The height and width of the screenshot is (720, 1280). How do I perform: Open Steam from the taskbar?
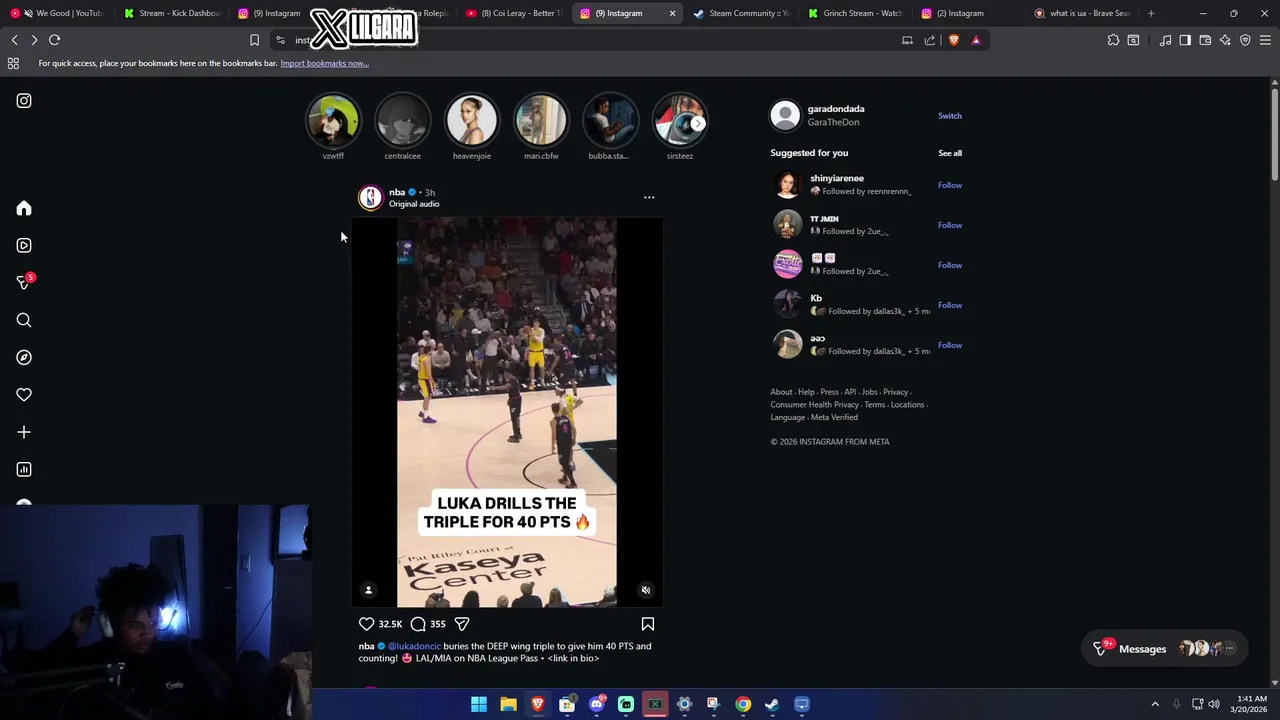click(x=772, y=704)
